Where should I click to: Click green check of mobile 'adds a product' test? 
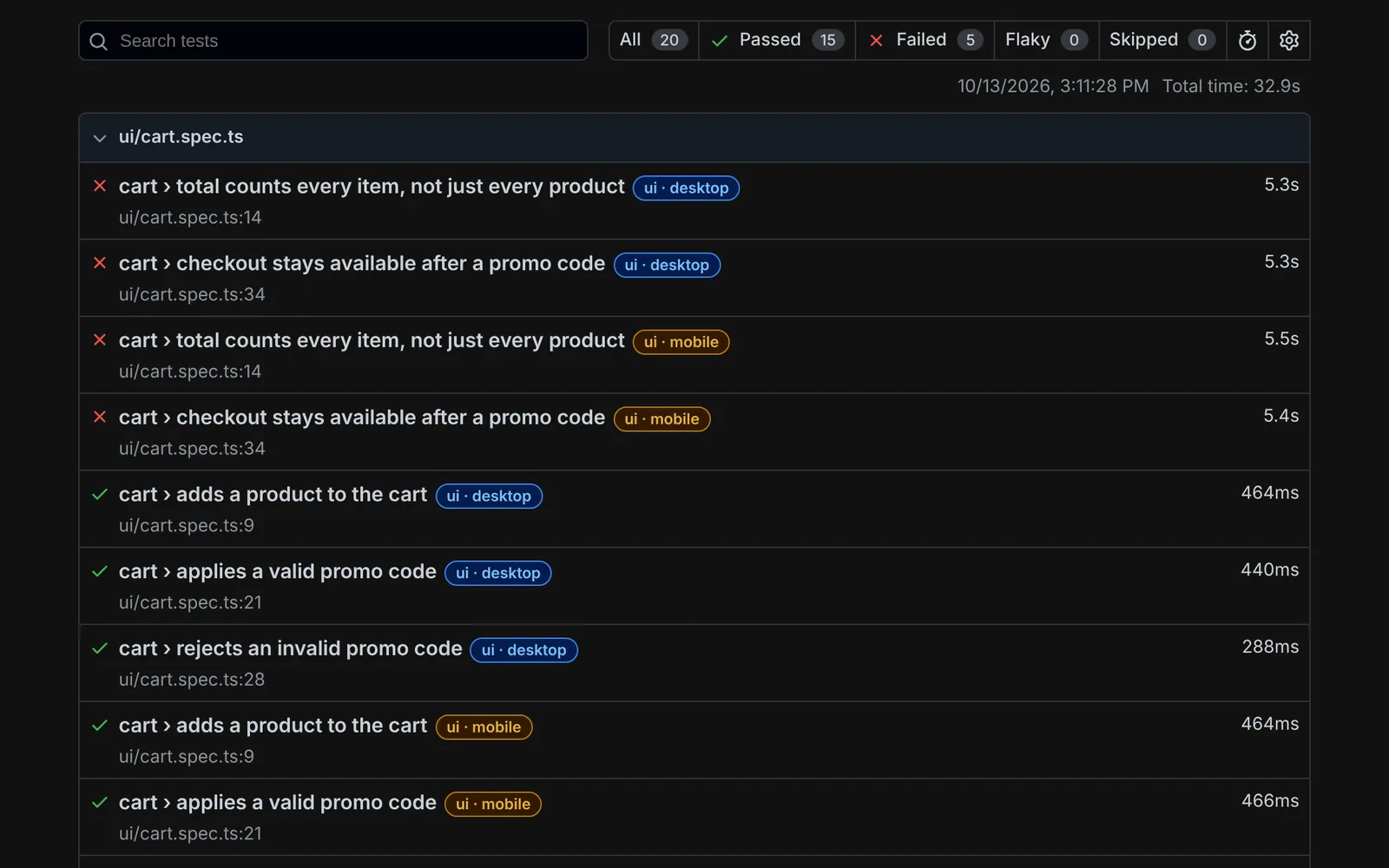pos(100,725)
